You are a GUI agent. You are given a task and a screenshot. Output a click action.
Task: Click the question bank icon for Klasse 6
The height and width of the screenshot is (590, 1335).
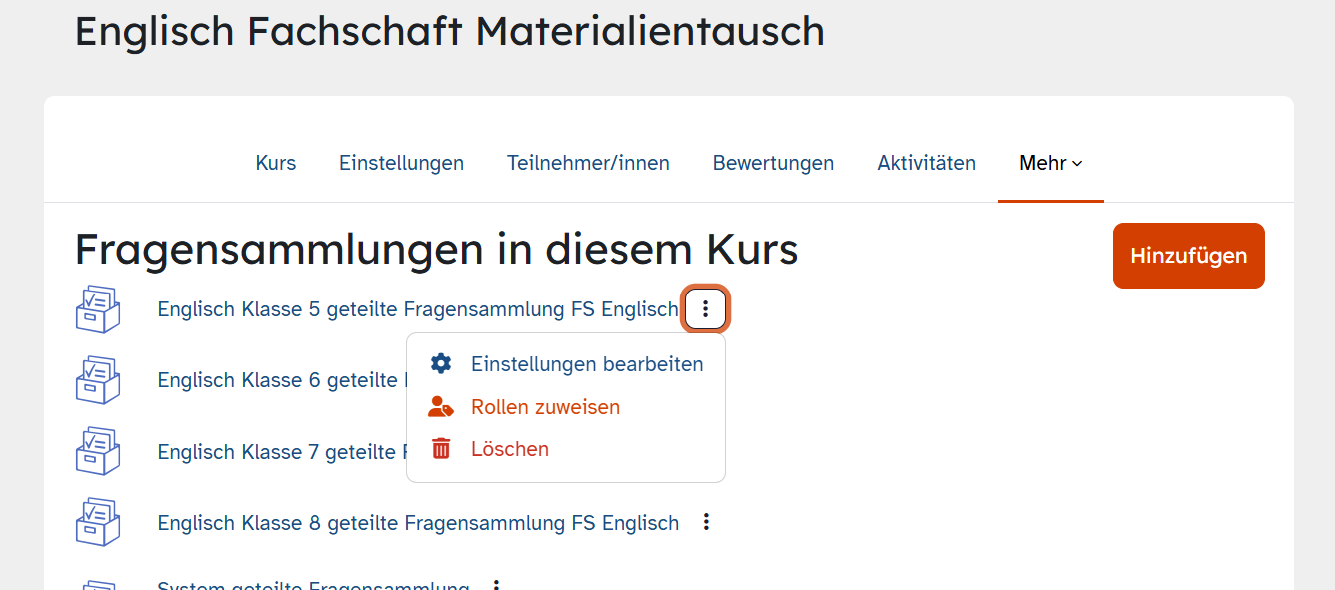[x=98, y=380]
